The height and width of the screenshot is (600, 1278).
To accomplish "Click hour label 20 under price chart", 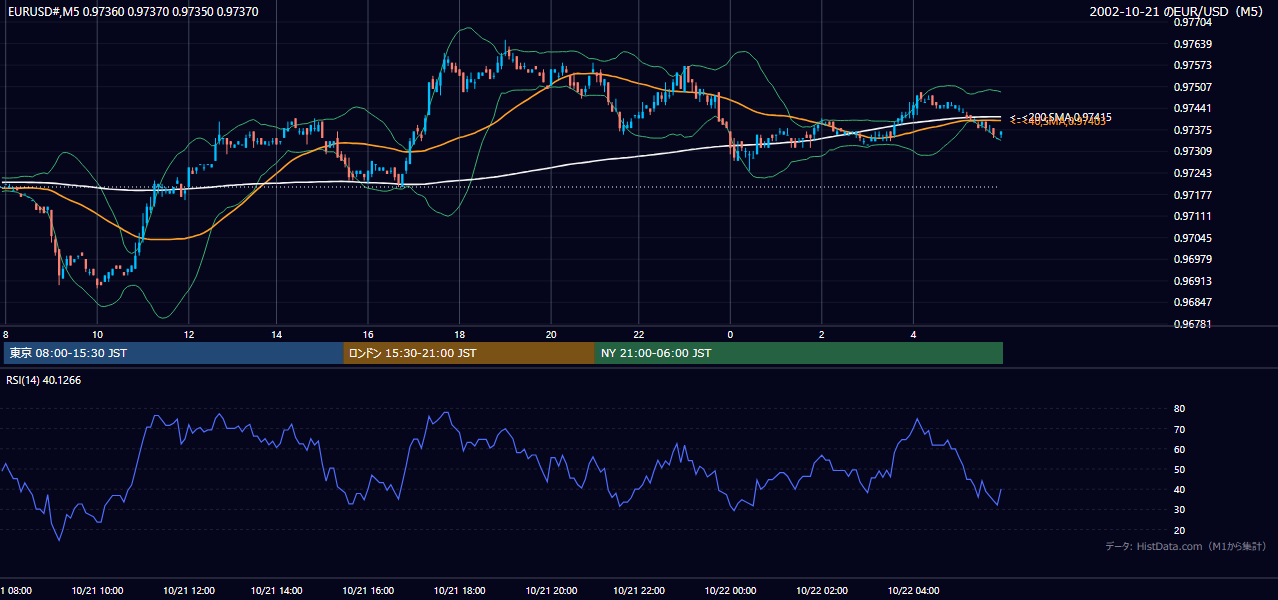I will point(551,334).
